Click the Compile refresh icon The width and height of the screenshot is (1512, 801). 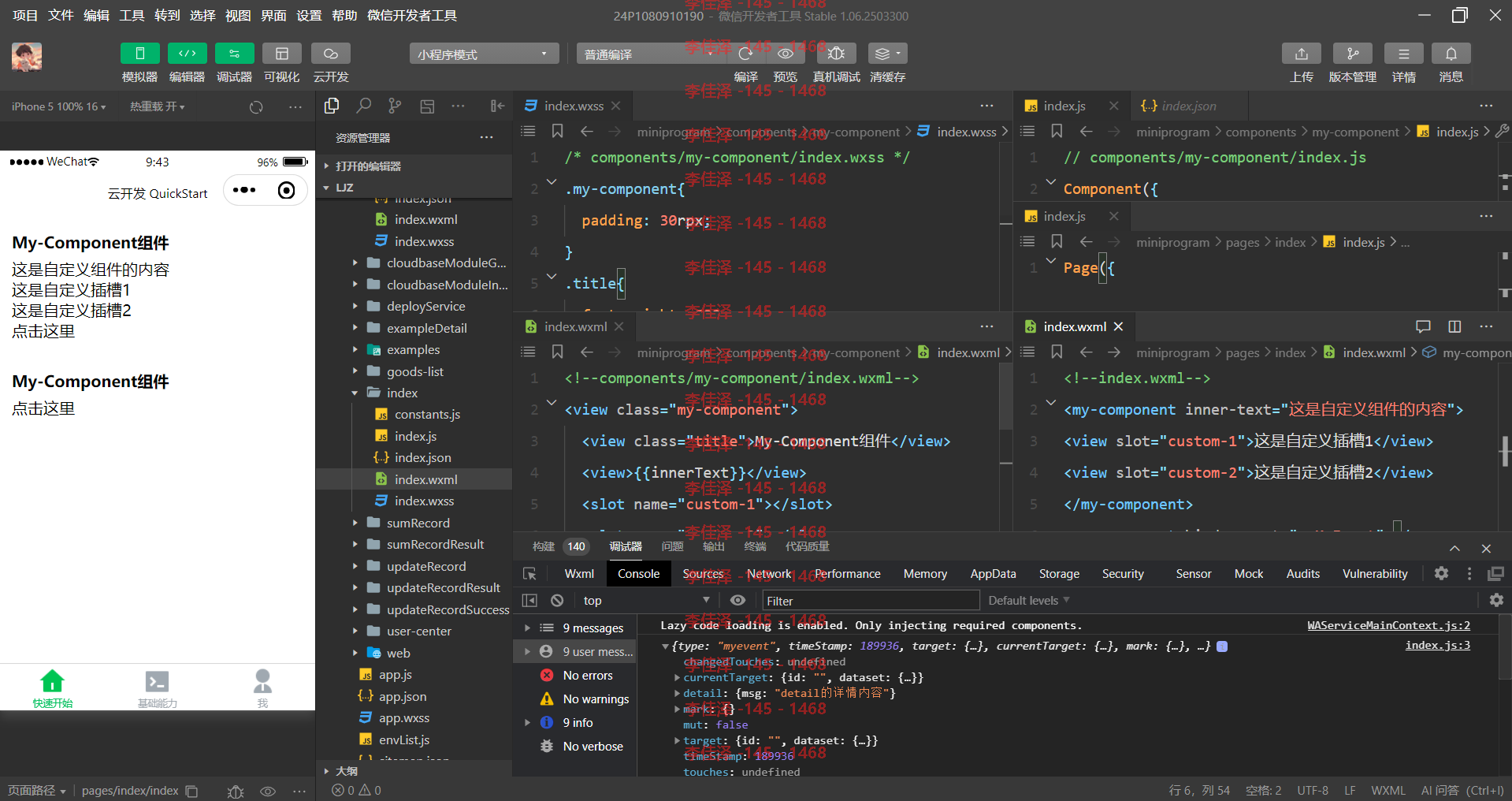[x=745, y=54]
